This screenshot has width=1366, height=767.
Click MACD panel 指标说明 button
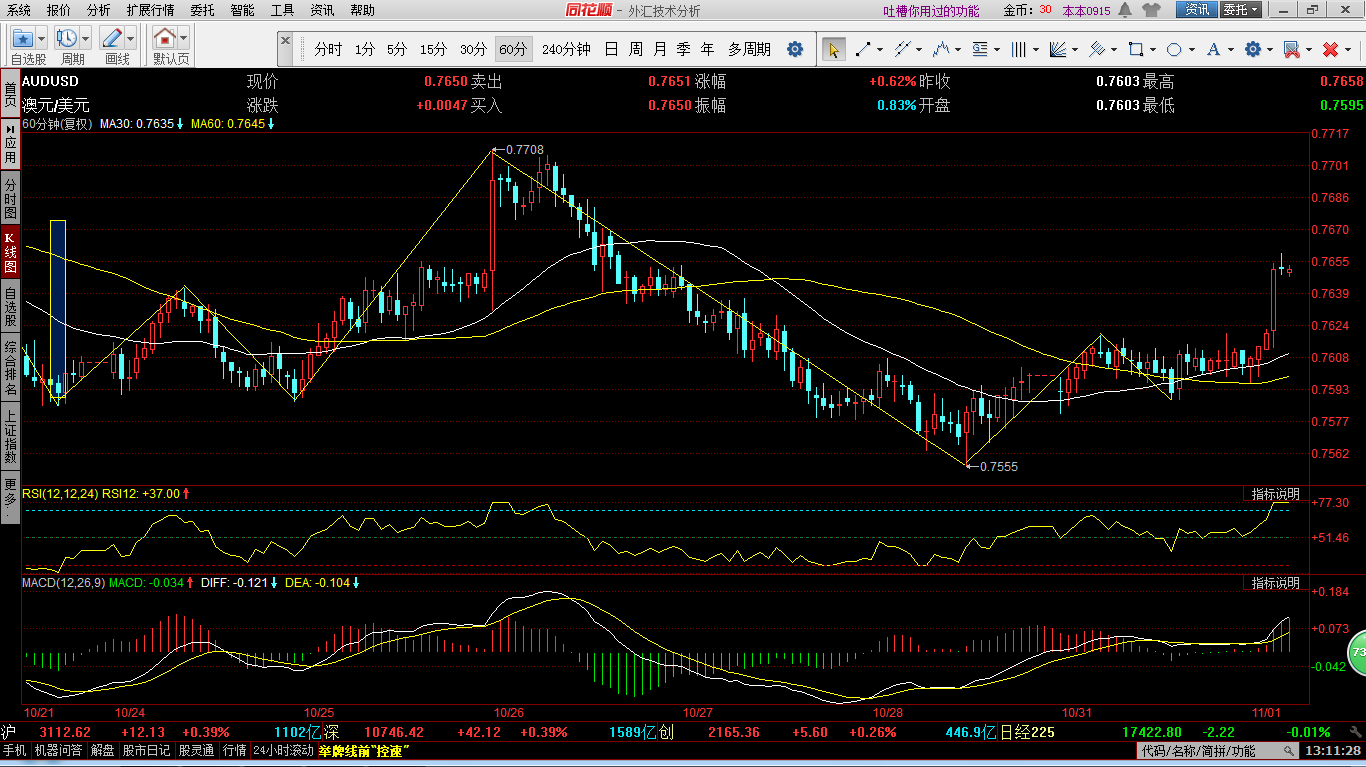[1276, 582]
